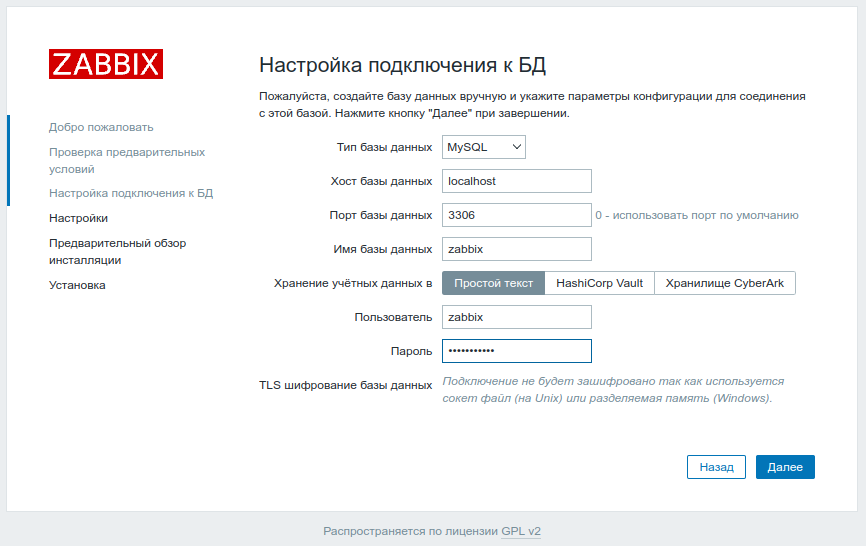
Task: Click the database port field showing 3306
Action: [517, 215]
